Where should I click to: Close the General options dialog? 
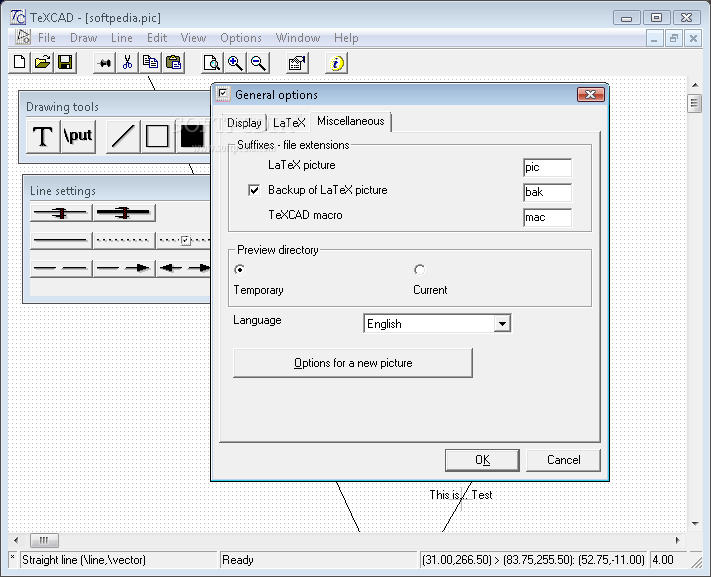[590, 94]
